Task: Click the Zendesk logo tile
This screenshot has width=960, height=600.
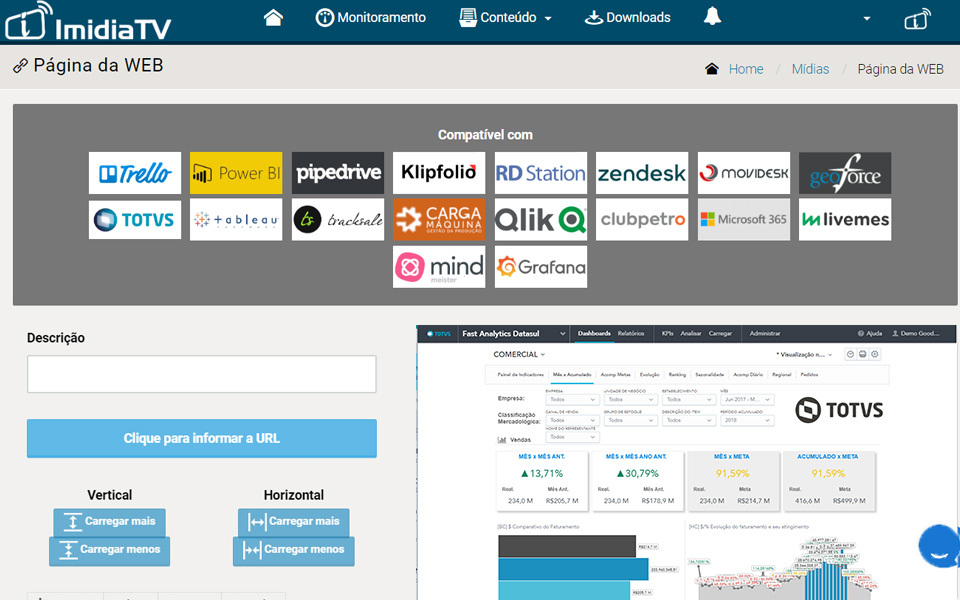Action: pos(642,173)
